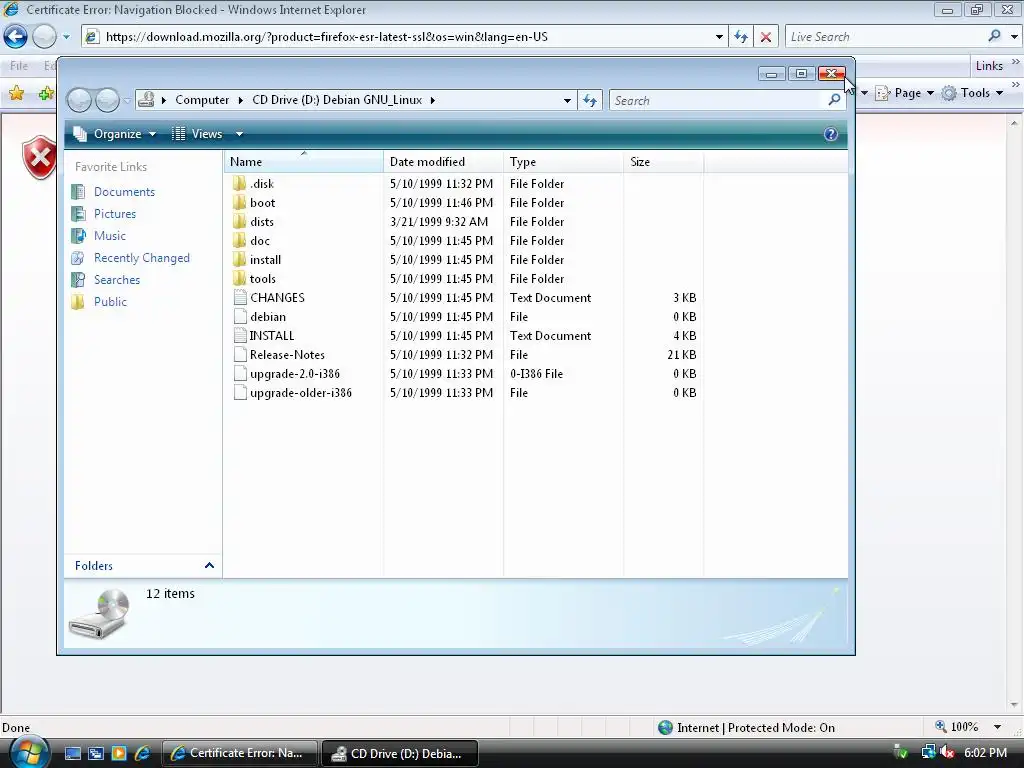The height and width of the screenshot is (768, 1024).
Task: Sort files by Date modified column
Action: (x=443, y=162)
